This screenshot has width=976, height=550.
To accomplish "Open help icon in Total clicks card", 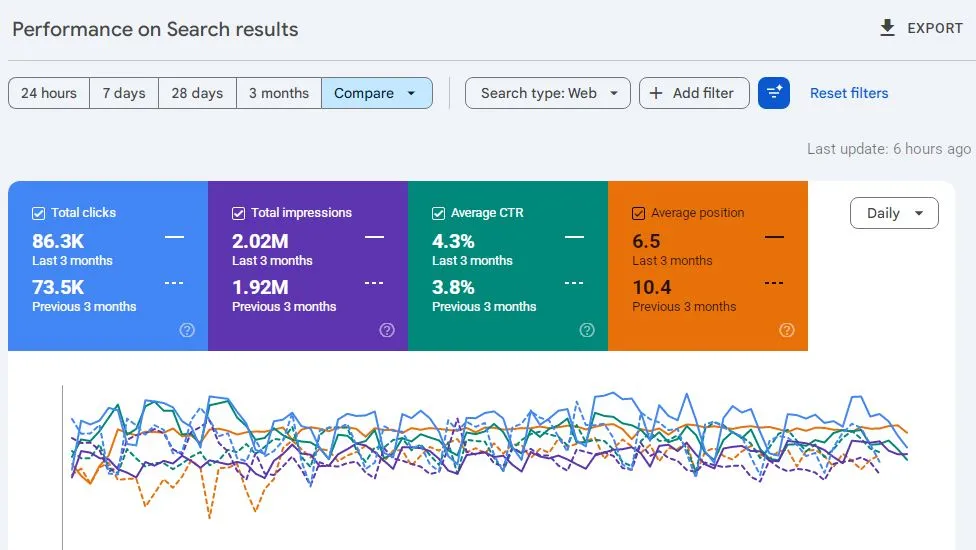I will click(x=187, y=330).
